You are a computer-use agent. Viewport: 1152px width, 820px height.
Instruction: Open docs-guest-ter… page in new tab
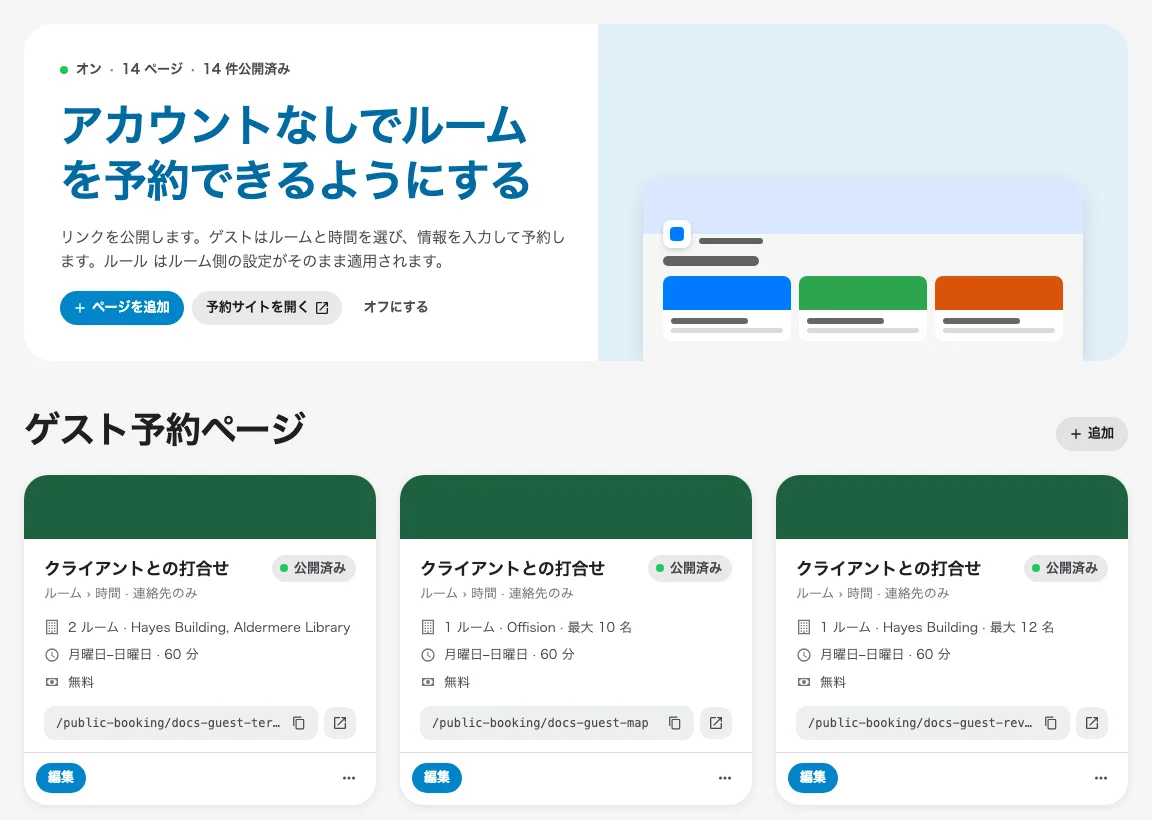(x=340, y=723)
